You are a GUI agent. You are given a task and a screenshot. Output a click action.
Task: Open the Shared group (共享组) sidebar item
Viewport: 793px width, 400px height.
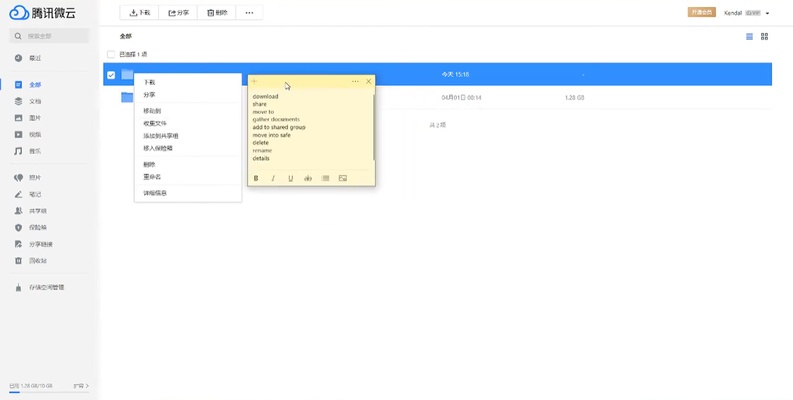30,211
